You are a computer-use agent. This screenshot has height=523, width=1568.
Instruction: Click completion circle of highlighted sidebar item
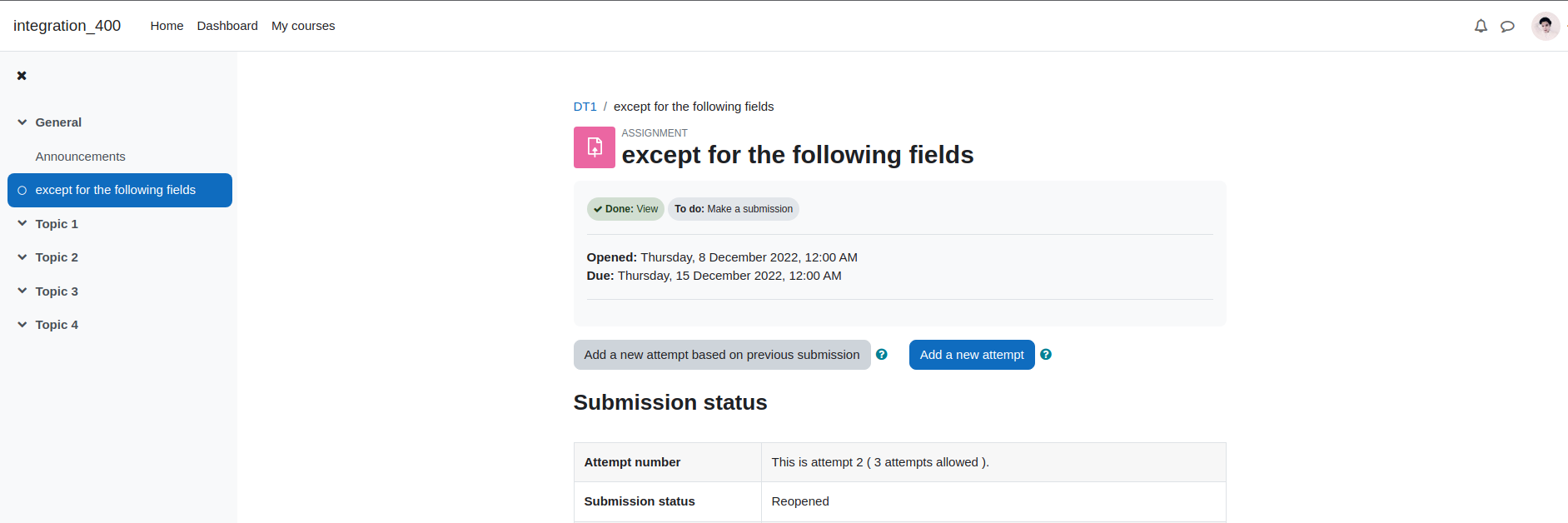coord(22,191)
